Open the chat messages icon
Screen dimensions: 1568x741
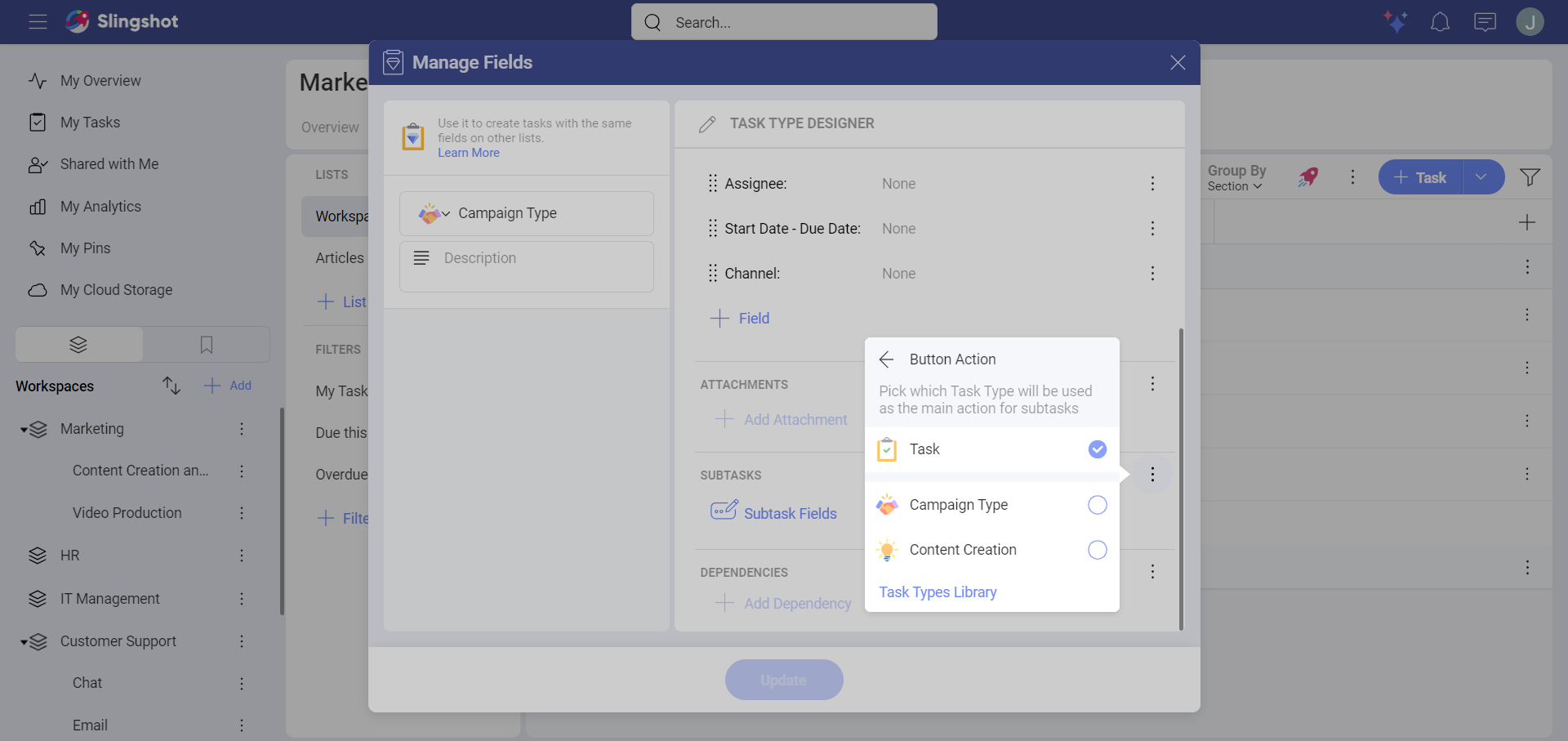tap(1485, 22)
